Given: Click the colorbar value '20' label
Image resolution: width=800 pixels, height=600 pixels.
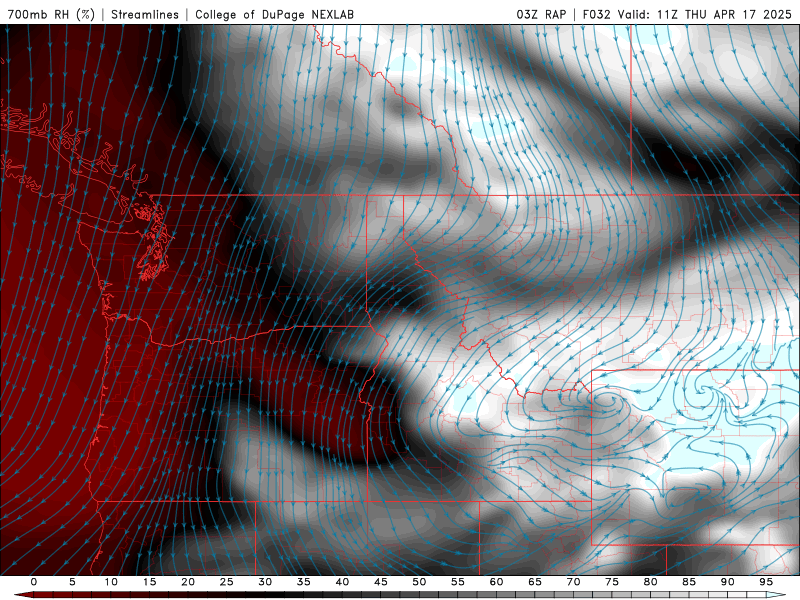Looking at the screenshot, I should 188,582.
